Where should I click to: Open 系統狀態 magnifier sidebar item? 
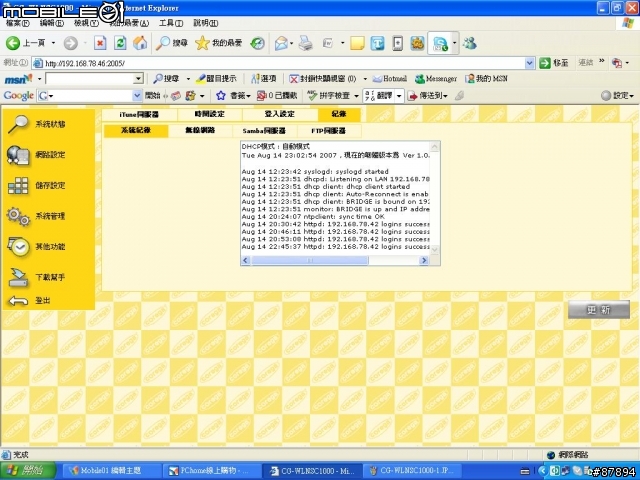37,124
